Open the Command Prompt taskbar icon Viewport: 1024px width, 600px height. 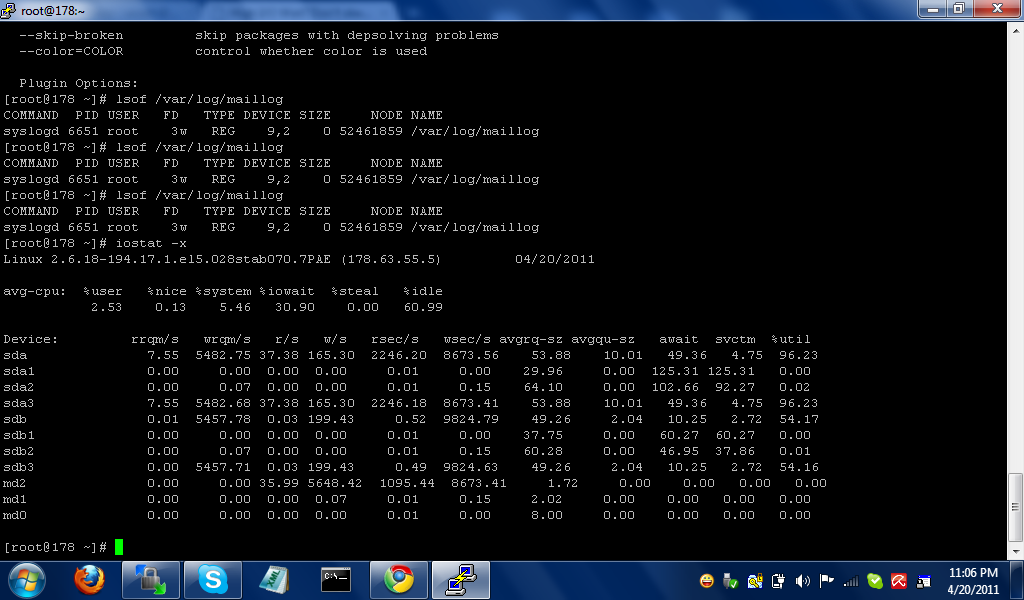(336, 579)
